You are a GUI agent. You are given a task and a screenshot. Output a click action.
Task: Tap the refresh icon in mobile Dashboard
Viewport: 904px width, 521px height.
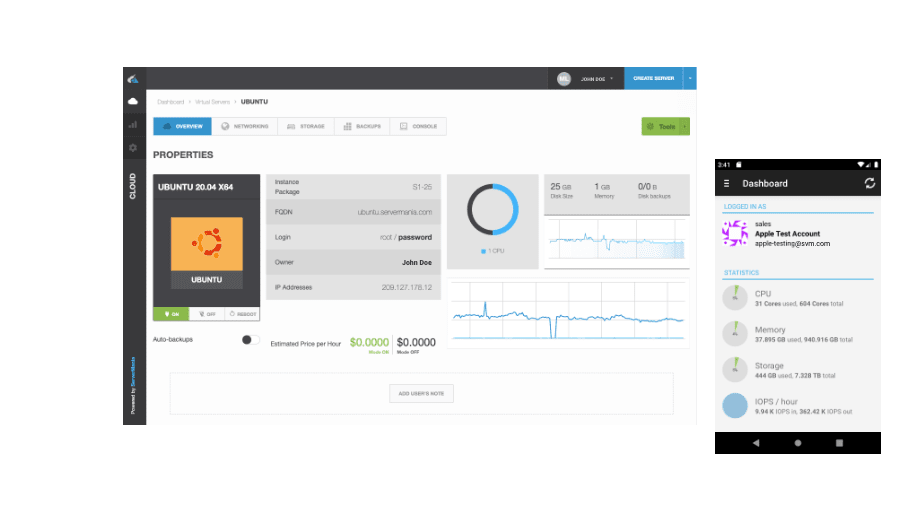[x=870, y=183]
